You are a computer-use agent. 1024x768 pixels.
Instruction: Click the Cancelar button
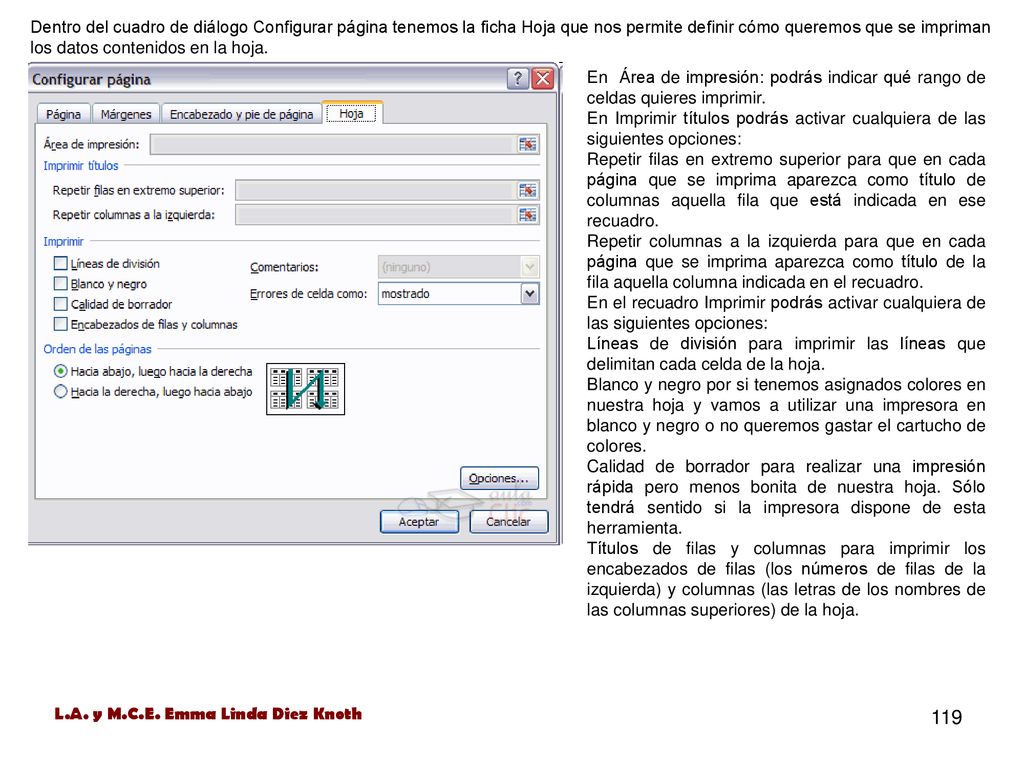tap(508, 522)
